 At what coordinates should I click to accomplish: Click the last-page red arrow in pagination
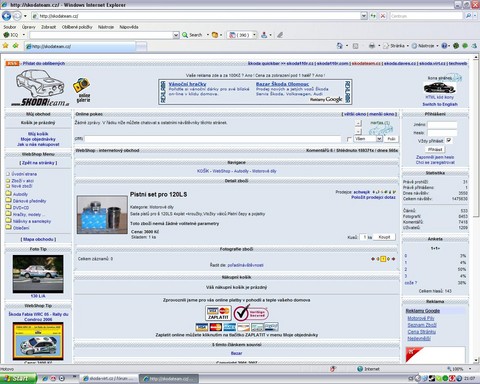click(394, 259)
